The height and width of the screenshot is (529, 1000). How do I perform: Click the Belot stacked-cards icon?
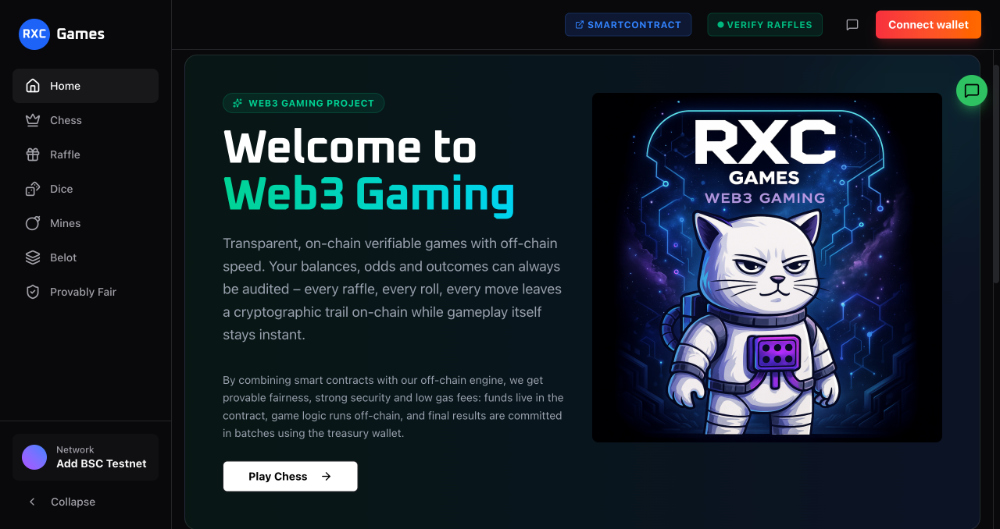pyautogui.click(x=33, y=258)
